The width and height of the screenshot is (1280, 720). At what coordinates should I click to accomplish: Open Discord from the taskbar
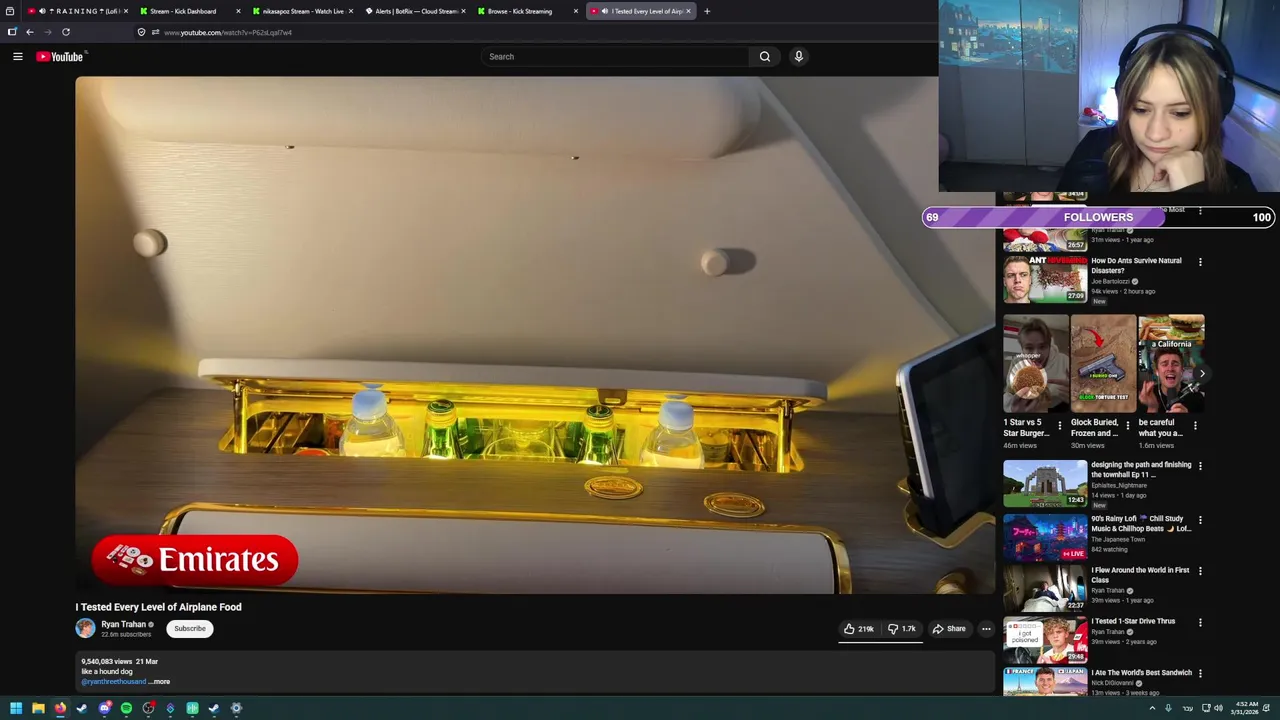tap(104, 709)
